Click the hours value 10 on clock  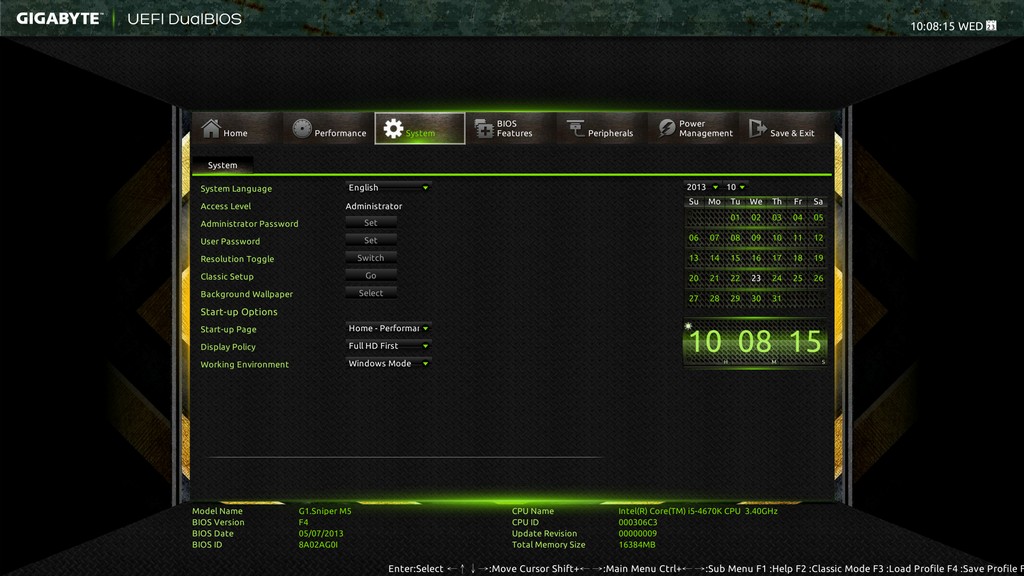pos(705,342)
